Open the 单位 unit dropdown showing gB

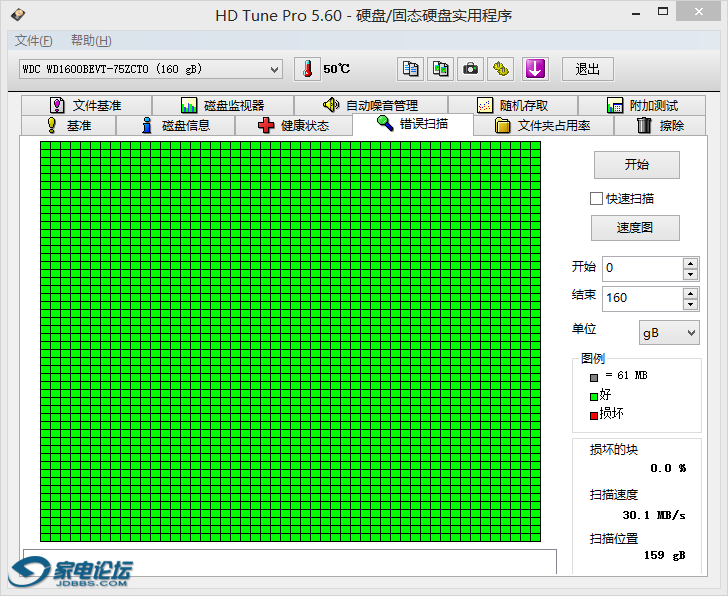coord(669,333)
